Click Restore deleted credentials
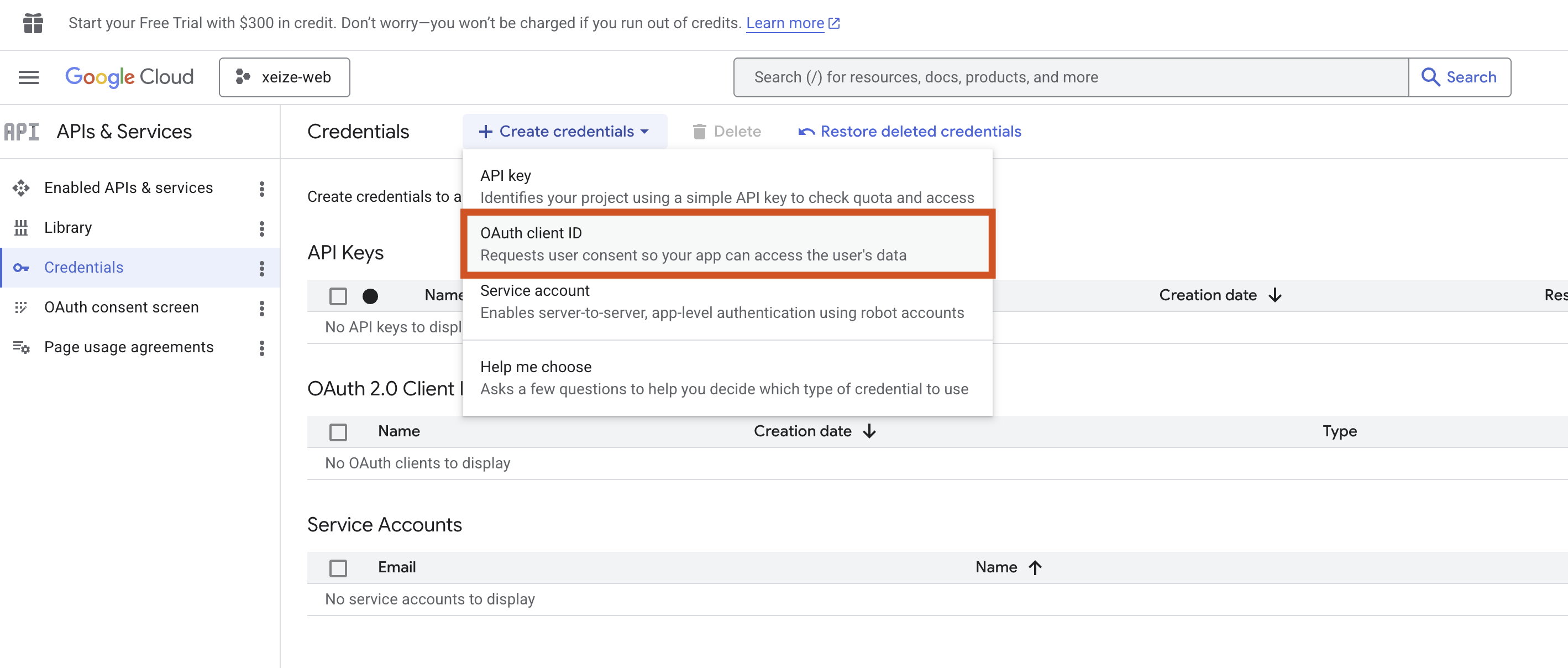Viewport: 1568px width, 668px height. (909, 132)
